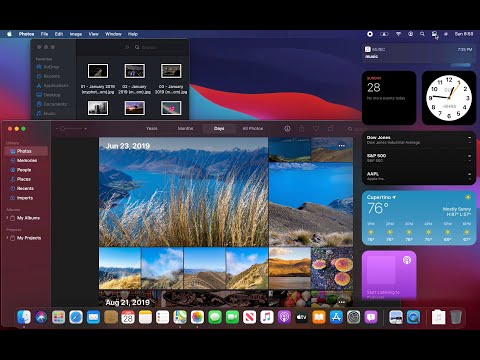Switch to the All Photos tab

click(x=253, y=128)
